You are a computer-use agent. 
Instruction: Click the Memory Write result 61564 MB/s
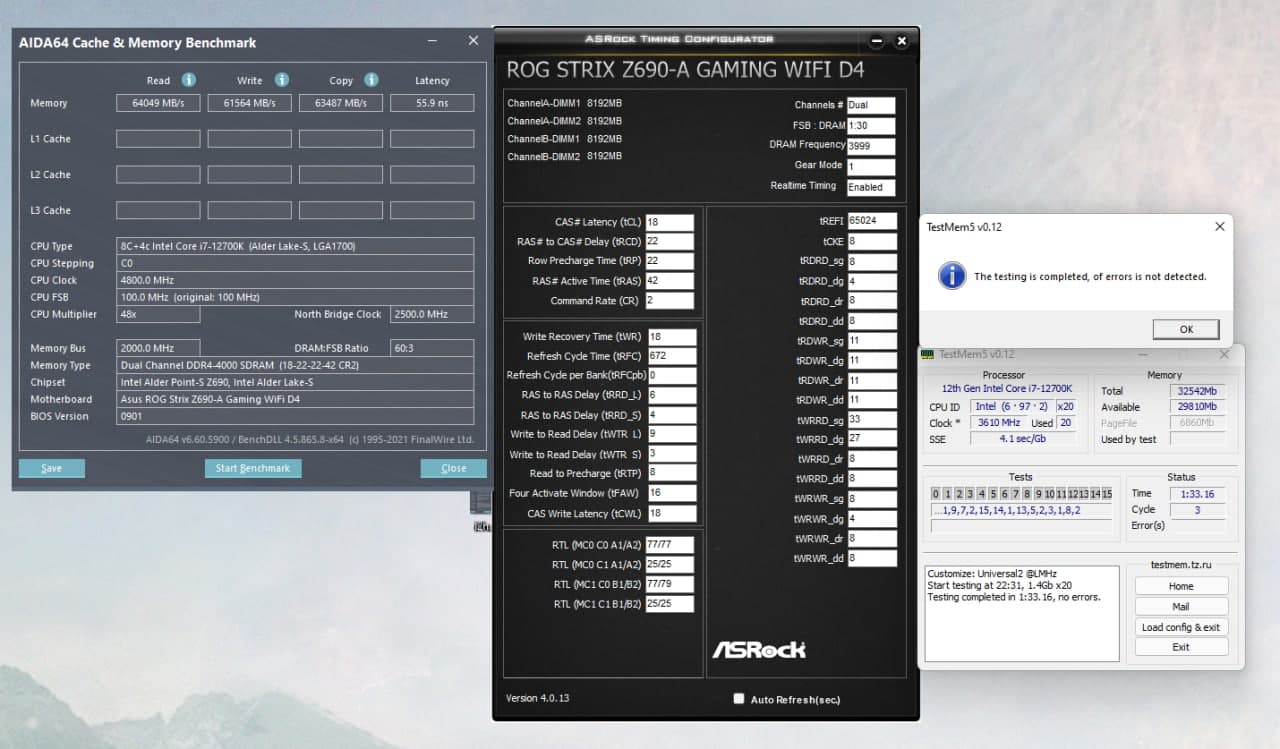pos(249,103)
